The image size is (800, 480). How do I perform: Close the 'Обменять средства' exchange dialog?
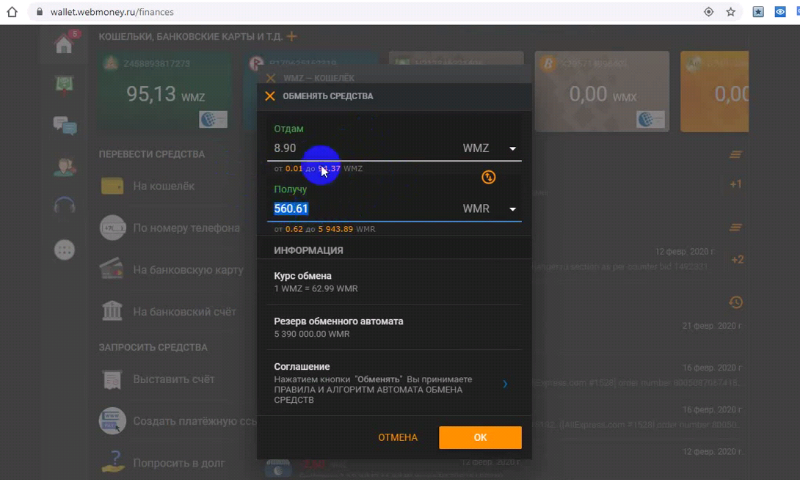tap(270, 96)
